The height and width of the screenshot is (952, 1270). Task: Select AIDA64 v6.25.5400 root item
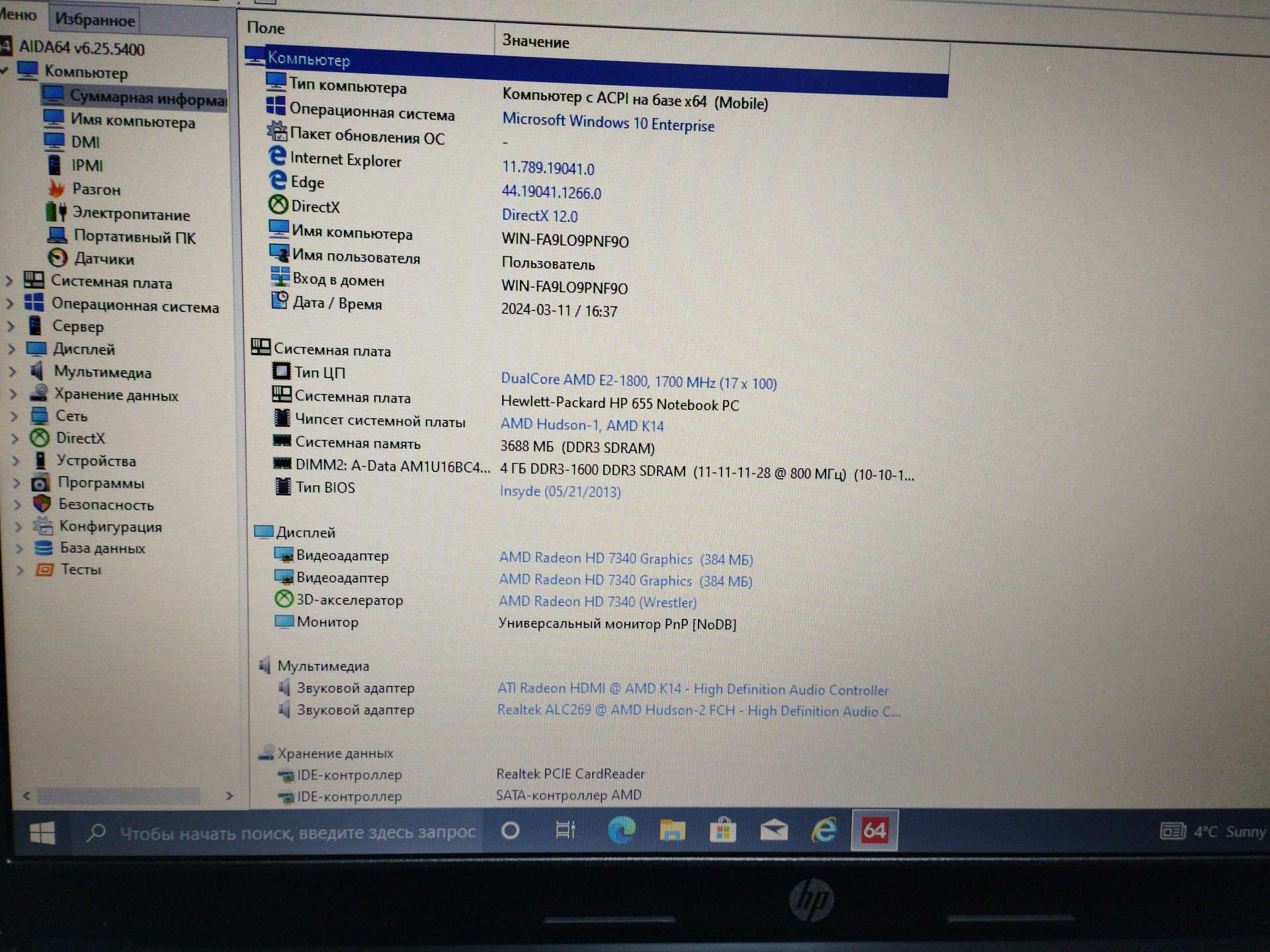coord(81,48)
